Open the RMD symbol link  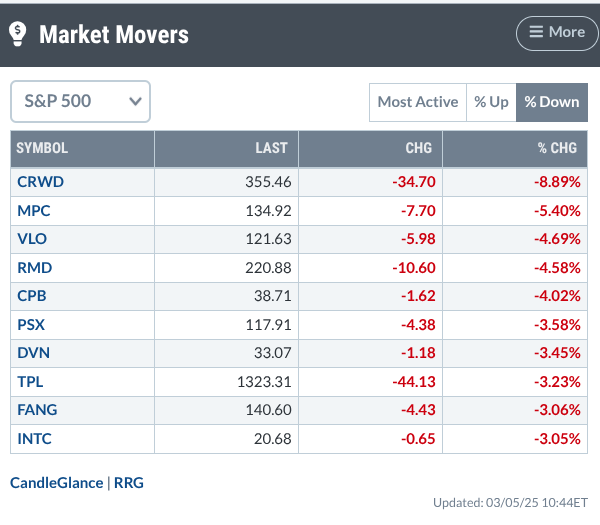[34, 268]
